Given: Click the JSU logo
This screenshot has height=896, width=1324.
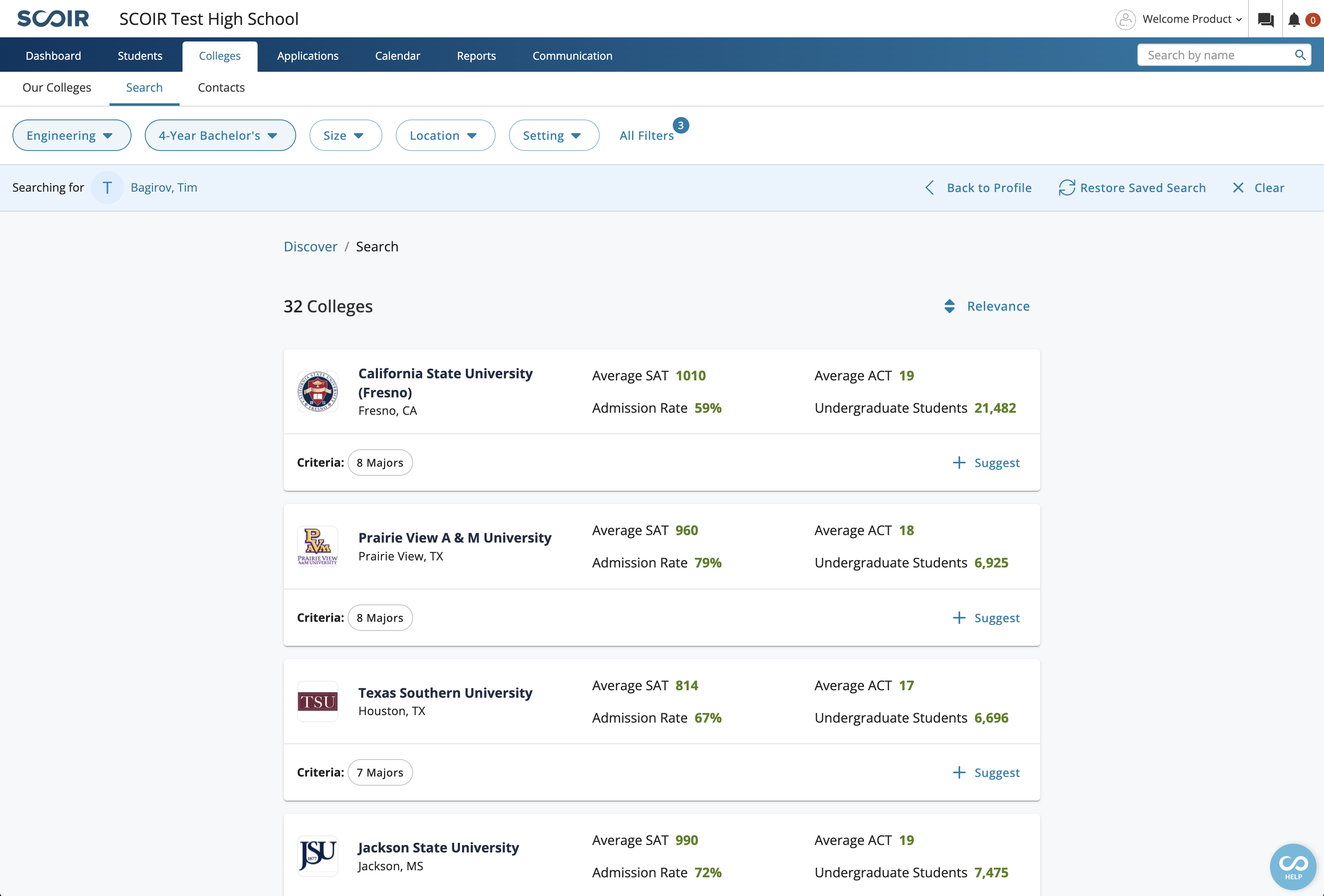Looking at the screenshot, I should [x=317, y=856].
